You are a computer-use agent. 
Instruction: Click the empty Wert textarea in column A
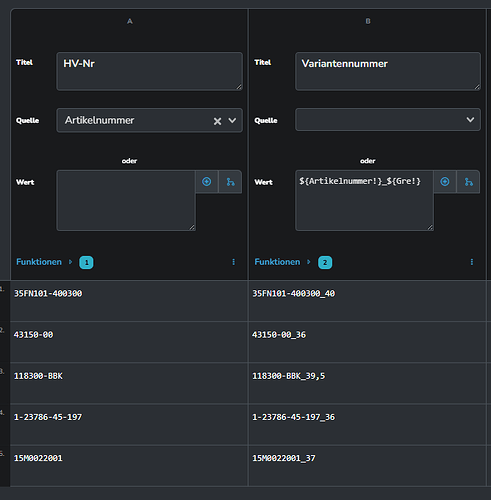pyautogui.click(x=126, y=201)
